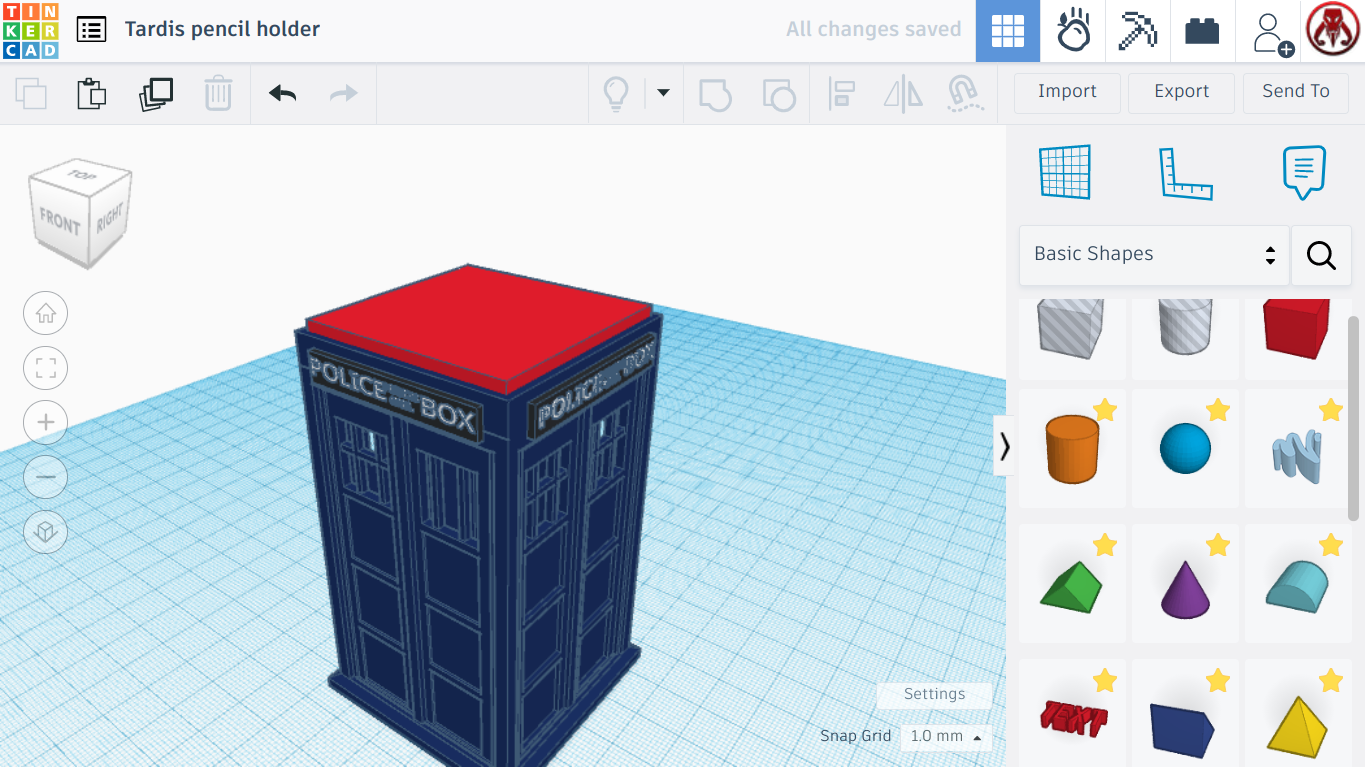Open the visibility options dropdown arrow
This screenshot has width=1365, height=767.
[x=663, y=94]
